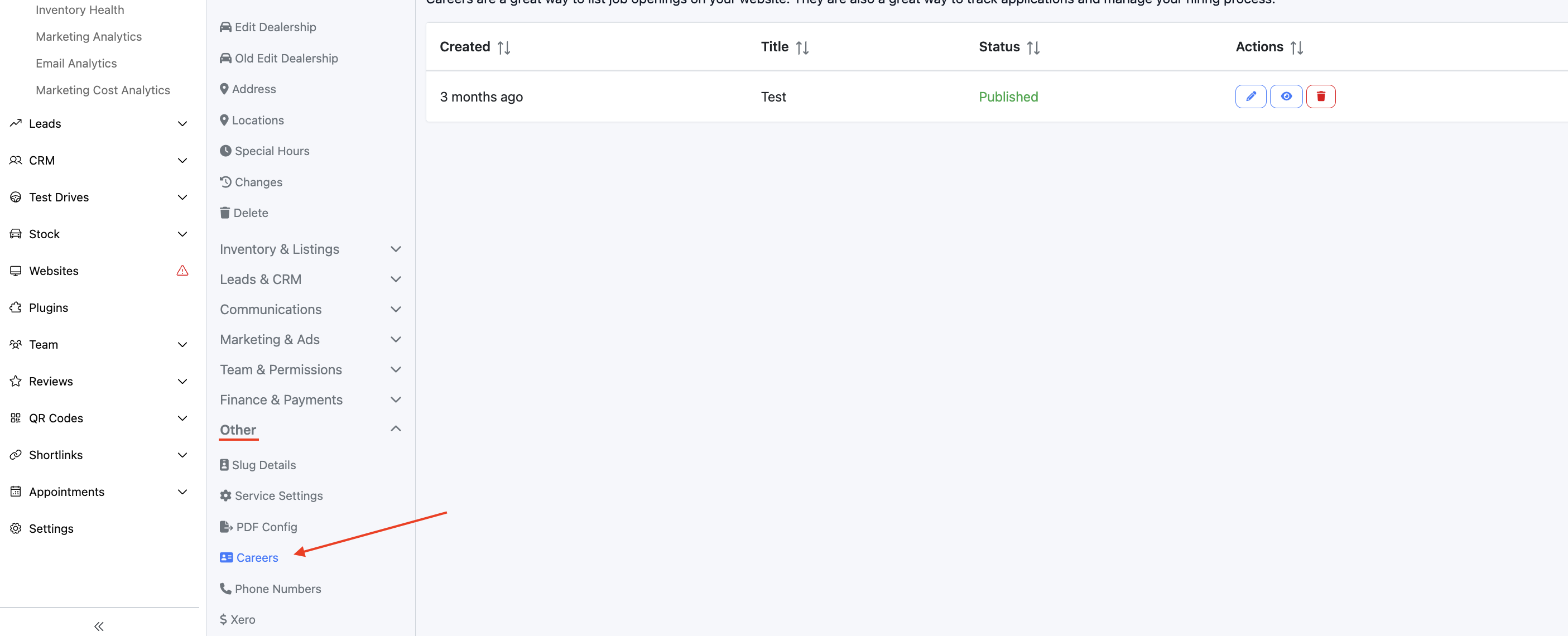Open Plugins in the sidebar
The image size is (1568, 636).
coord(49,307)
